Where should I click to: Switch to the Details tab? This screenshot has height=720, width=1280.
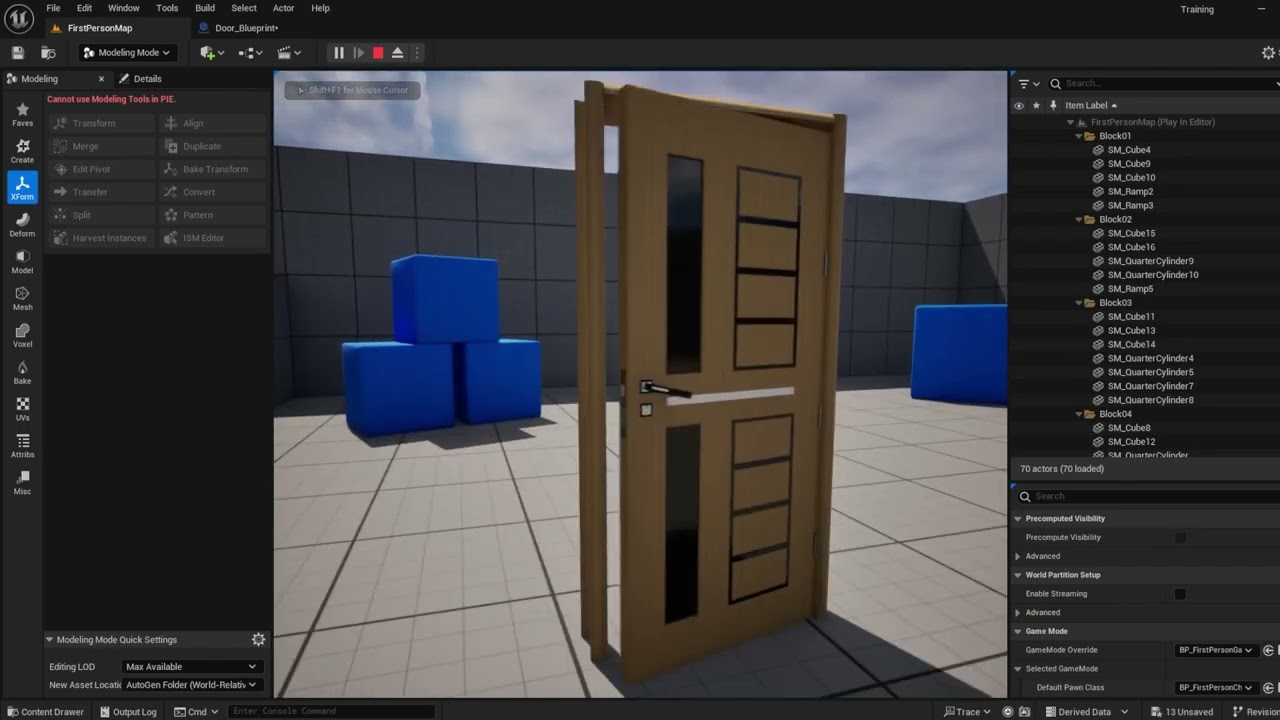tap(140, 79)
